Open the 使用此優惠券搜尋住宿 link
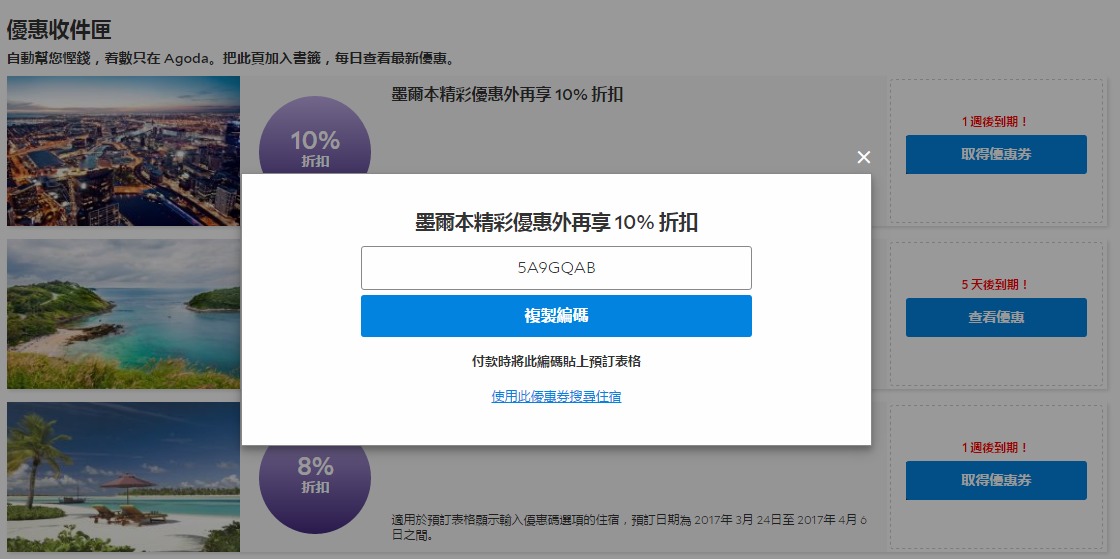 coord(556,397)
